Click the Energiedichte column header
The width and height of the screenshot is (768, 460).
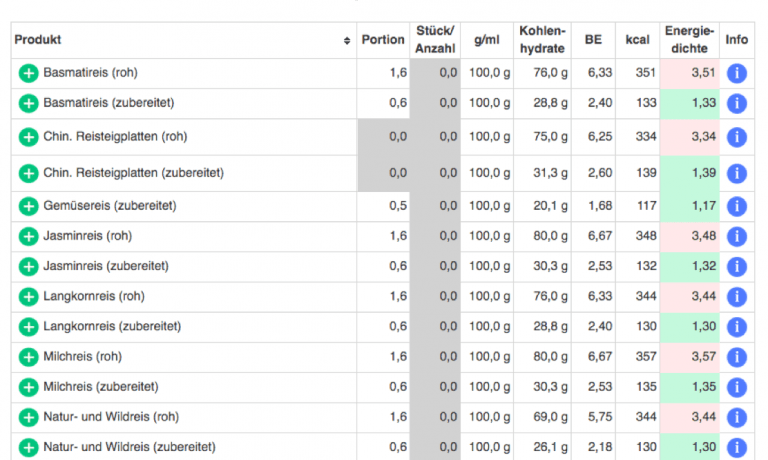pyautogui.click(x=689, y=40)
